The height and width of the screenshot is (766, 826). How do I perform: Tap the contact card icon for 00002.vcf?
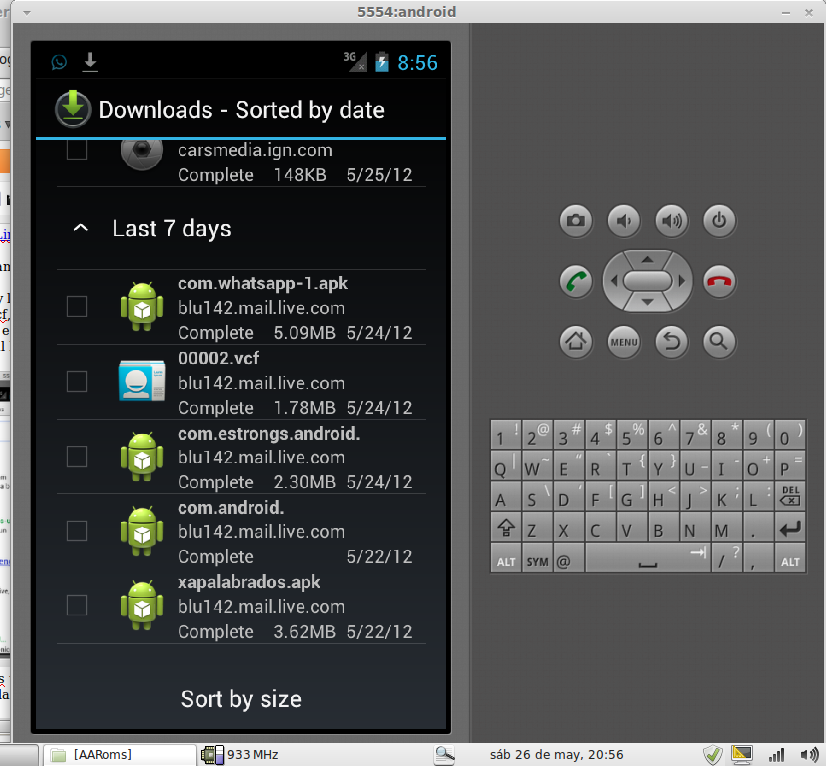pos(142,381)
